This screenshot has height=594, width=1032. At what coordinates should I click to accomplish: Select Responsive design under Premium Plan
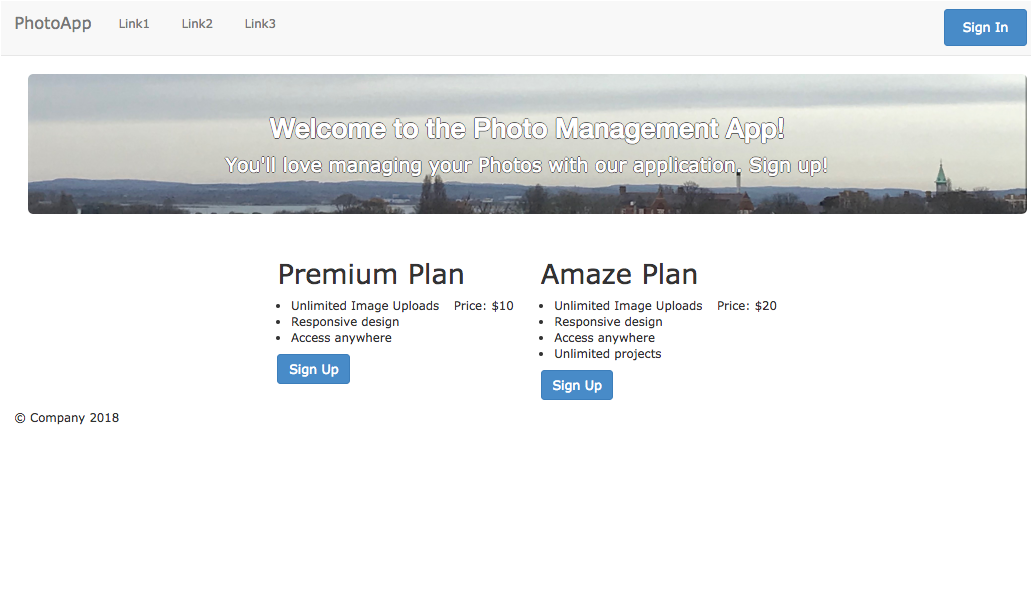tap(345, 322)
